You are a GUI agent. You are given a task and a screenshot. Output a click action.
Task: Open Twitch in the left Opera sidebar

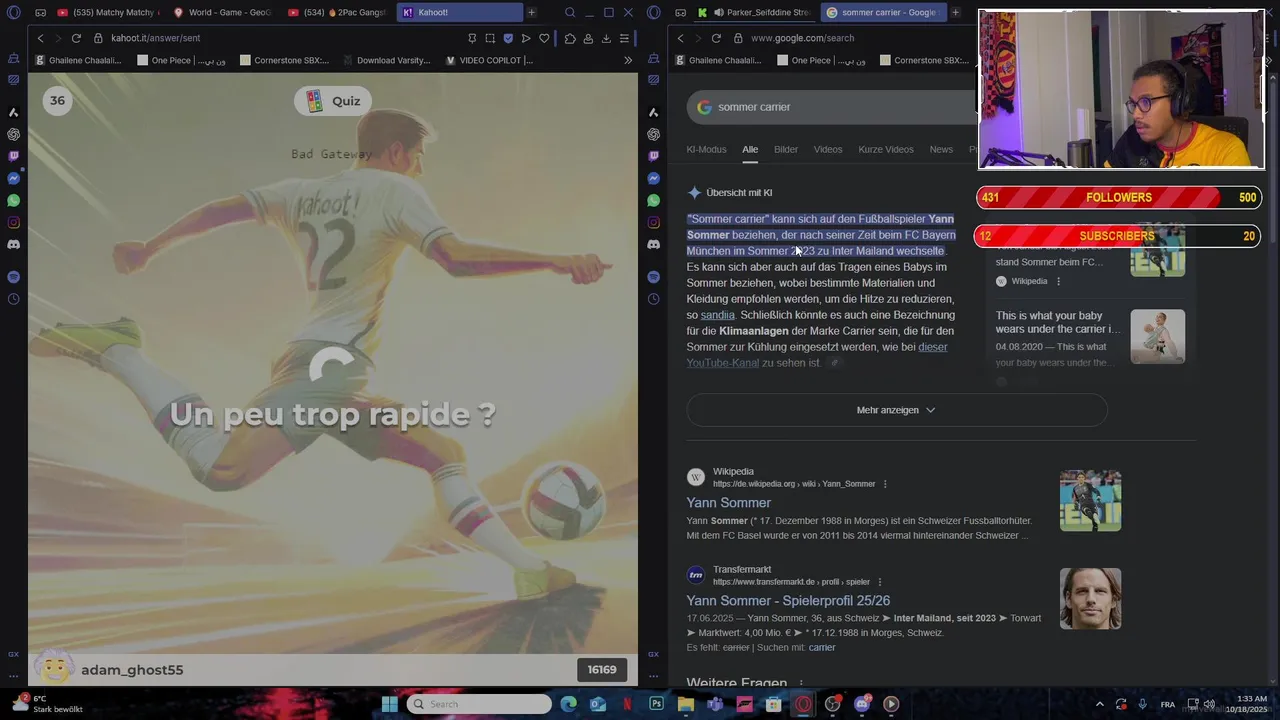click(13, 156)
